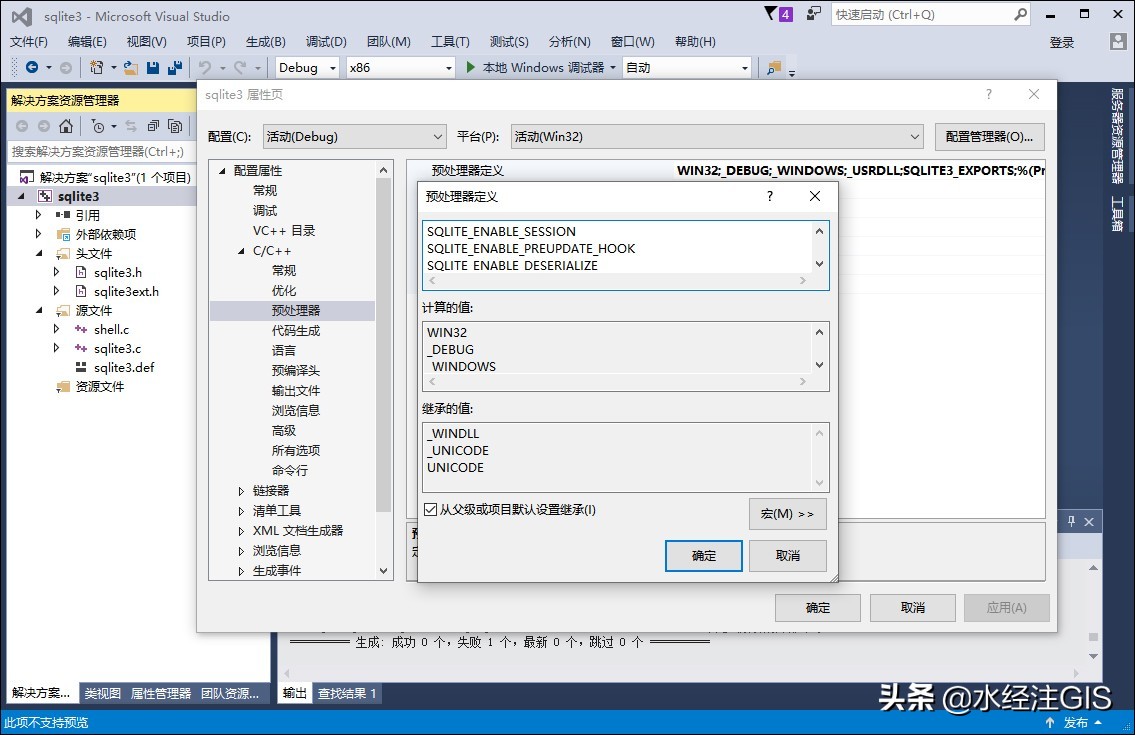
Task: Click the find in files toolbar icon
Action: pyautogui.click(x=774, y=67)
